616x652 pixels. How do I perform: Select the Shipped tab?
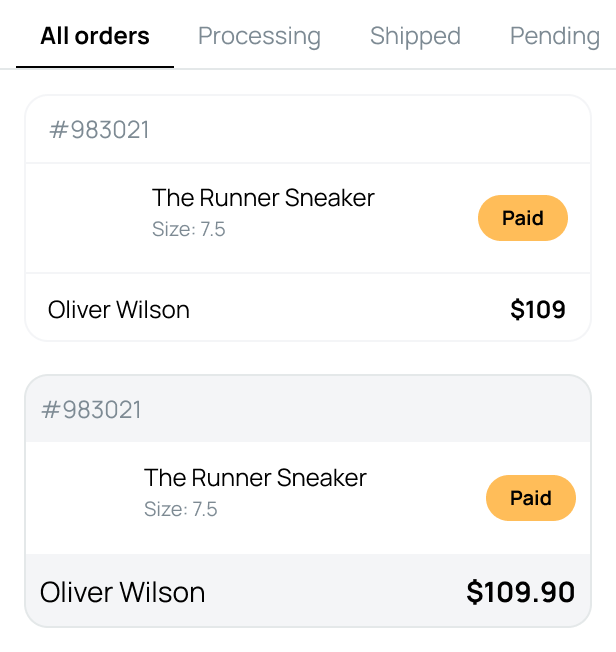(415, 37)
